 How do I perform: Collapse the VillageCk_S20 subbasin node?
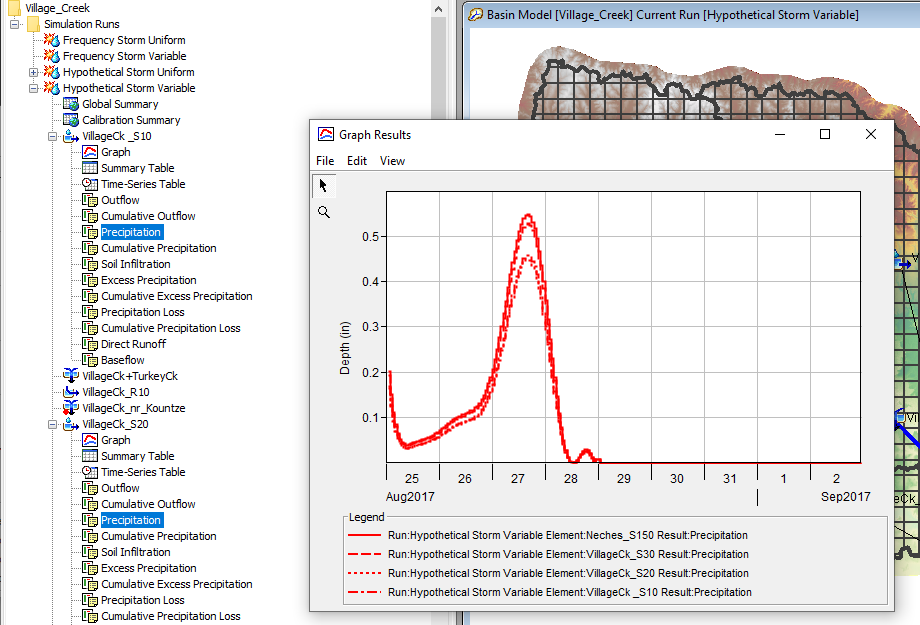(53, 424)
